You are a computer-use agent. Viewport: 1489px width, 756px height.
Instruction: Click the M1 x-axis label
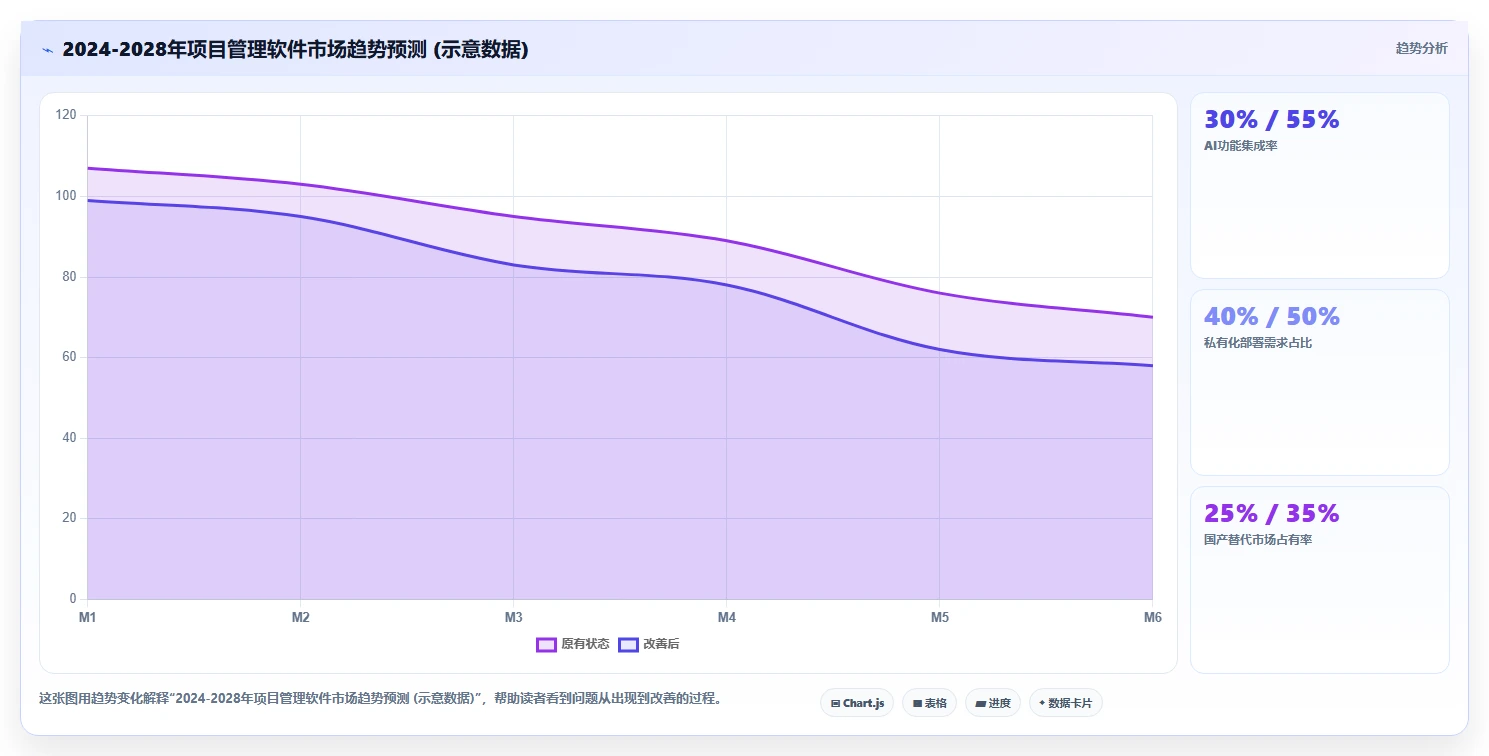tap(88, 618)
